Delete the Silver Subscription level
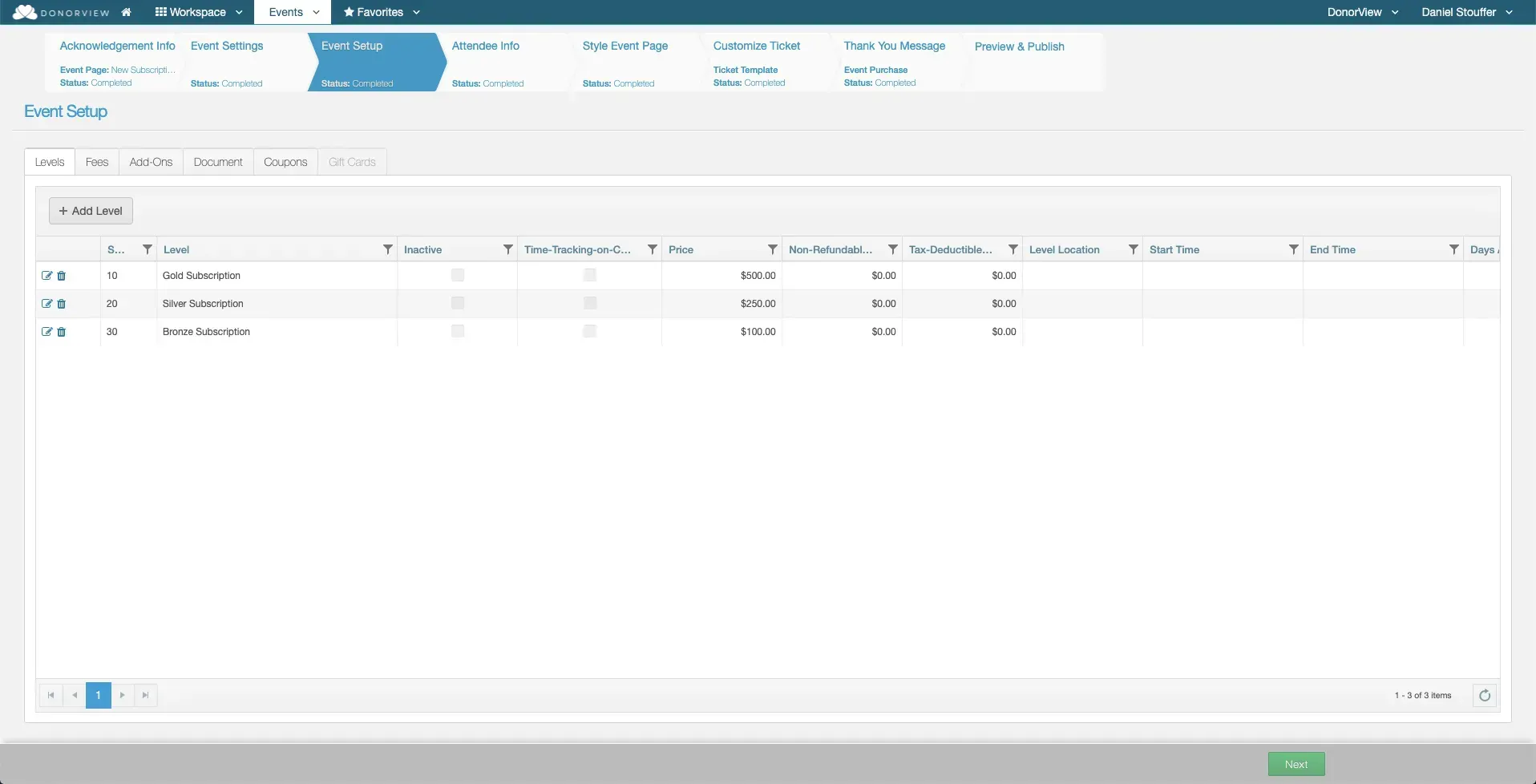The width and height of the screenshot is (1536, 784). pyautogui.click(x=62, y=304)
